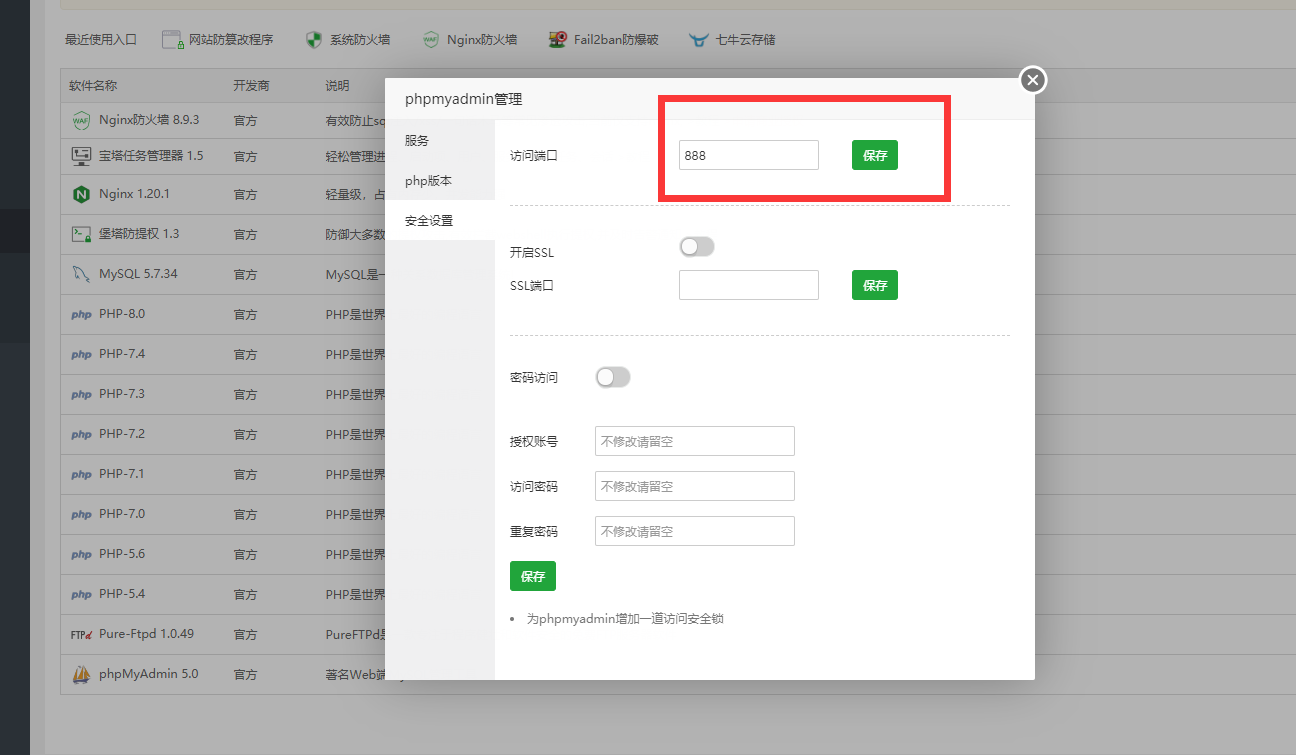Enable the 开启SSL toggle
Viewport: 1296px width, 755px height.
coord(696,246)
